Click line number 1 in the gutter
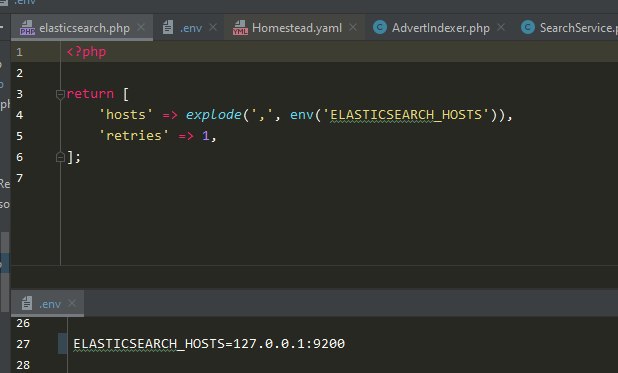Screen dimensions: 618x373 pyautogui.click(x=19, y=52)
